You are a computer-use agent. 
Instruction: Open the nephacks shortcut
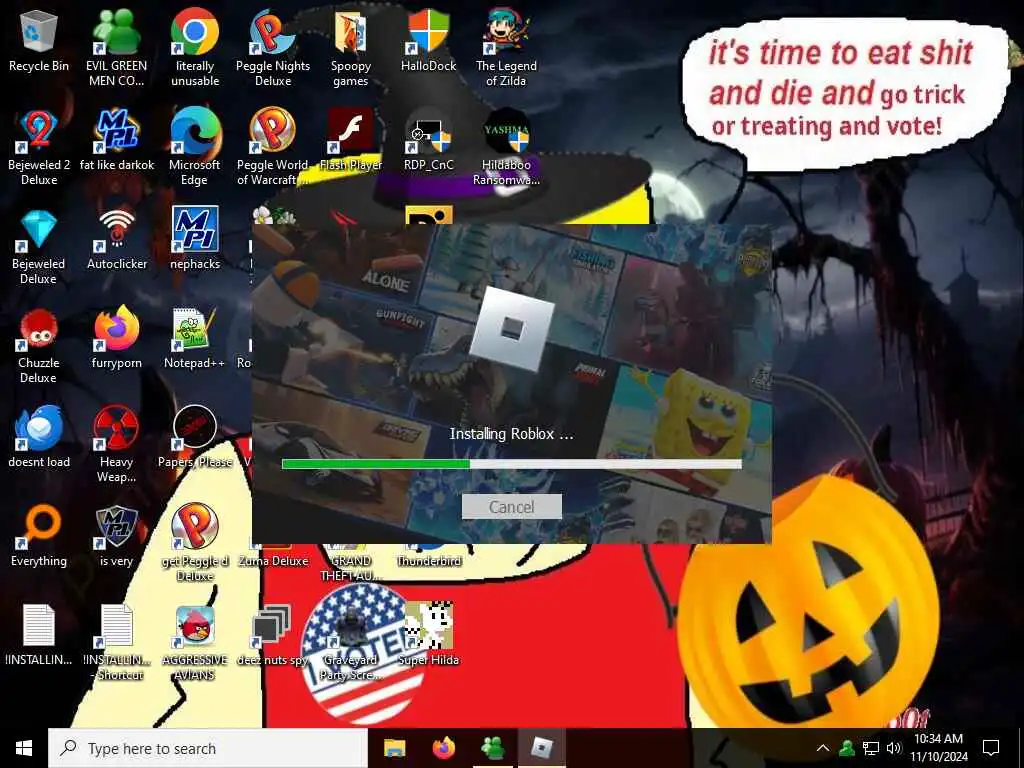pos(195,239)
